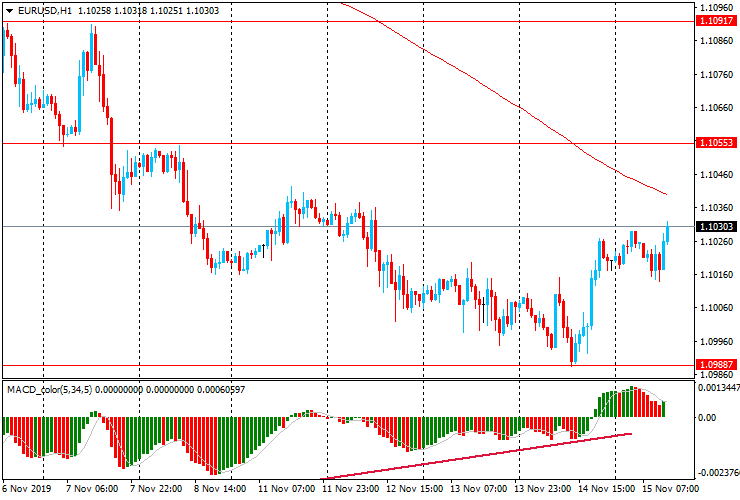Click the 0.0013447 MACD scale value
The image size is (740, 500).
tap(717, 388)
